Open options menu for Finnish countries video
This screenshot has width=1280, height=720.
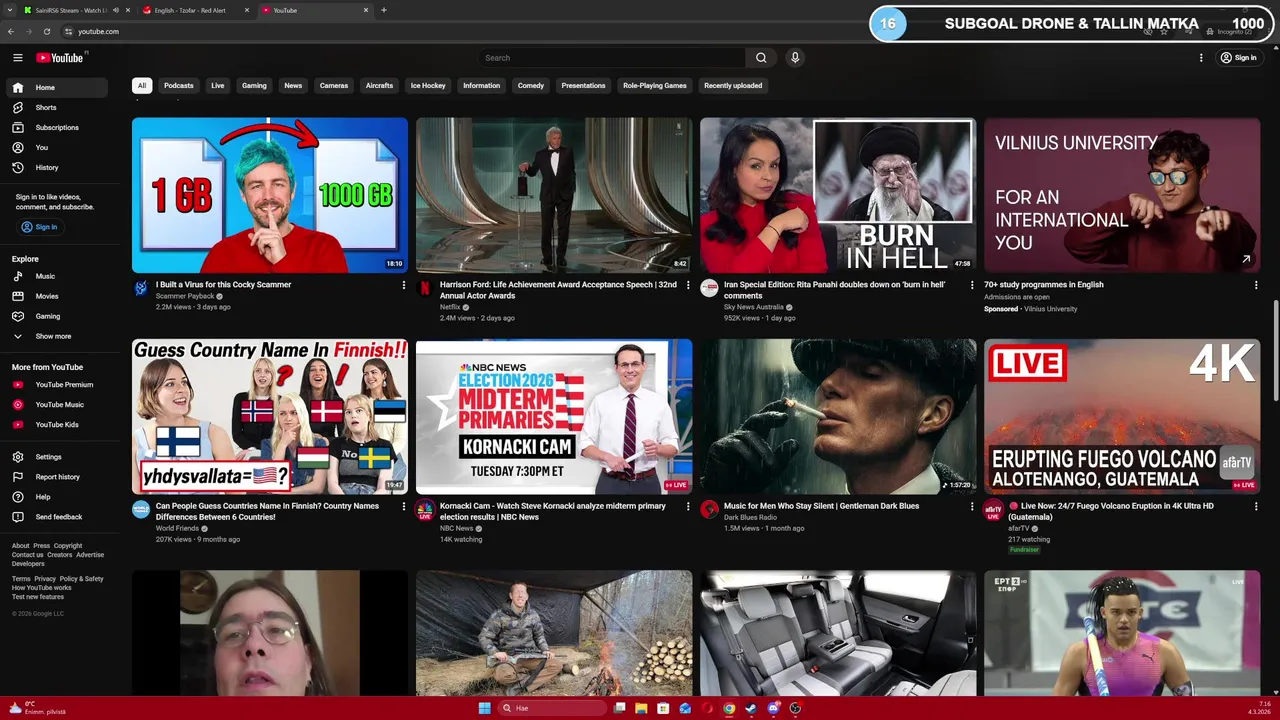[404, 506]
